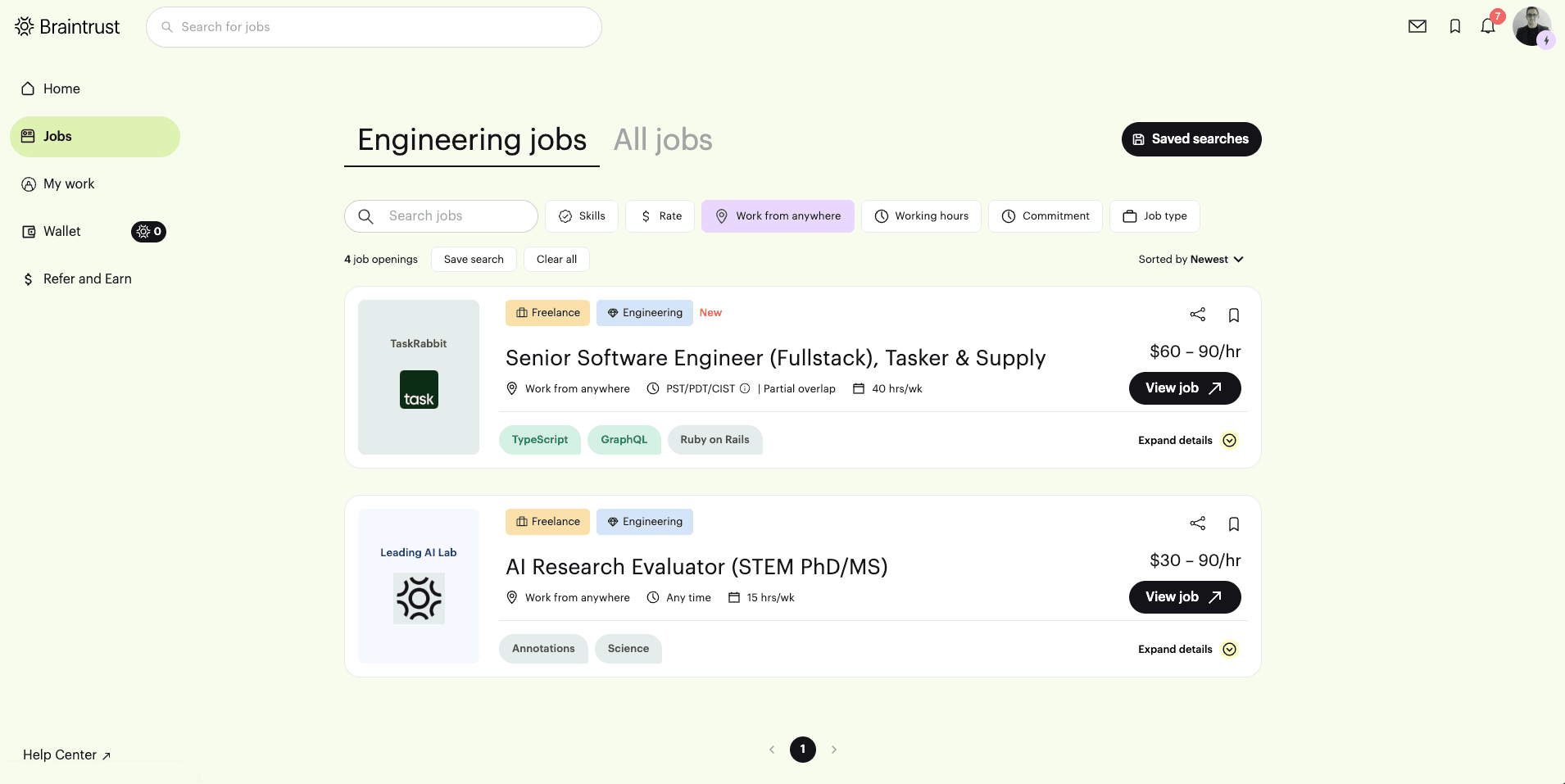
Task: Click the TaskRabbit company logo
Action: [419, 389]
